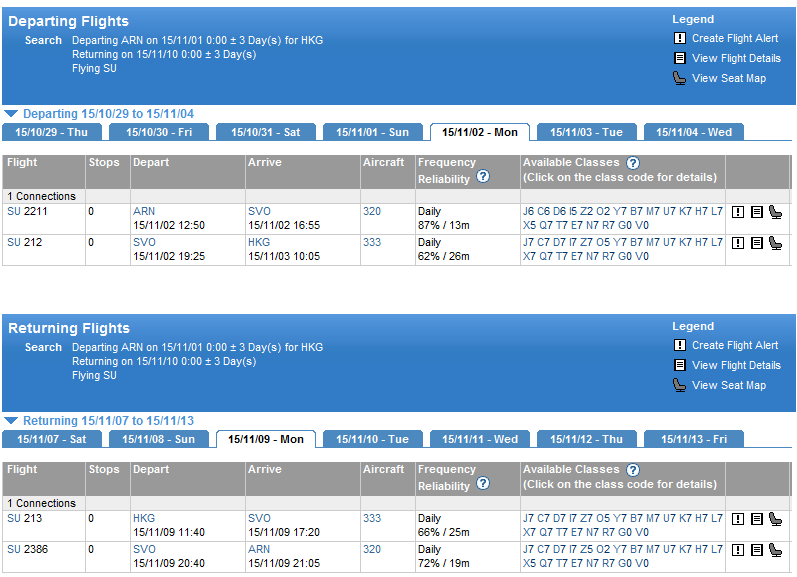Screen dimensions: 797x577
Task: Open seat map for flight SU 2386
Action: coord(775,550)
